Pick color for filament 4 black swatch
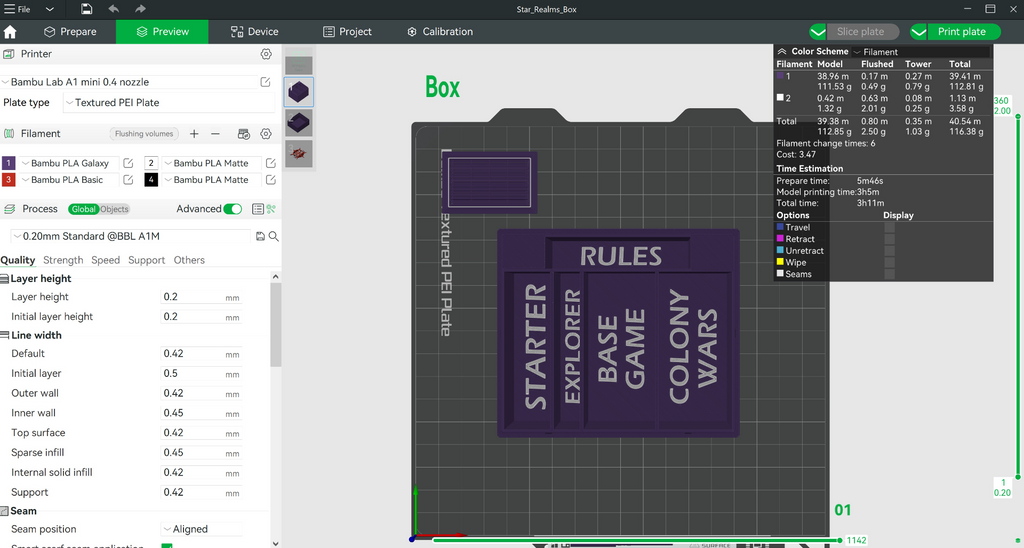The width and height of the screenshot is (1024, 548). coord(151,180)
